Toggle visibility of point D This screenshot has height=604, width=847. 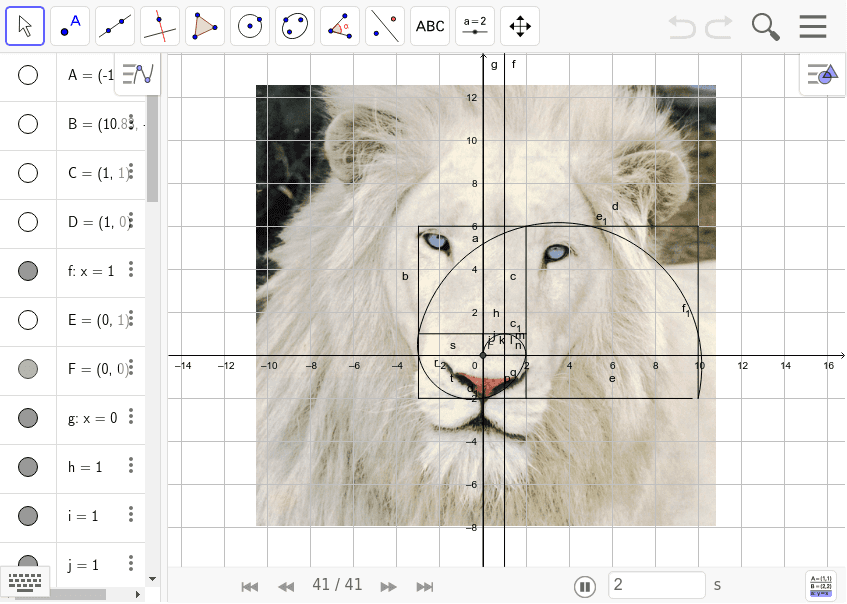28,222
